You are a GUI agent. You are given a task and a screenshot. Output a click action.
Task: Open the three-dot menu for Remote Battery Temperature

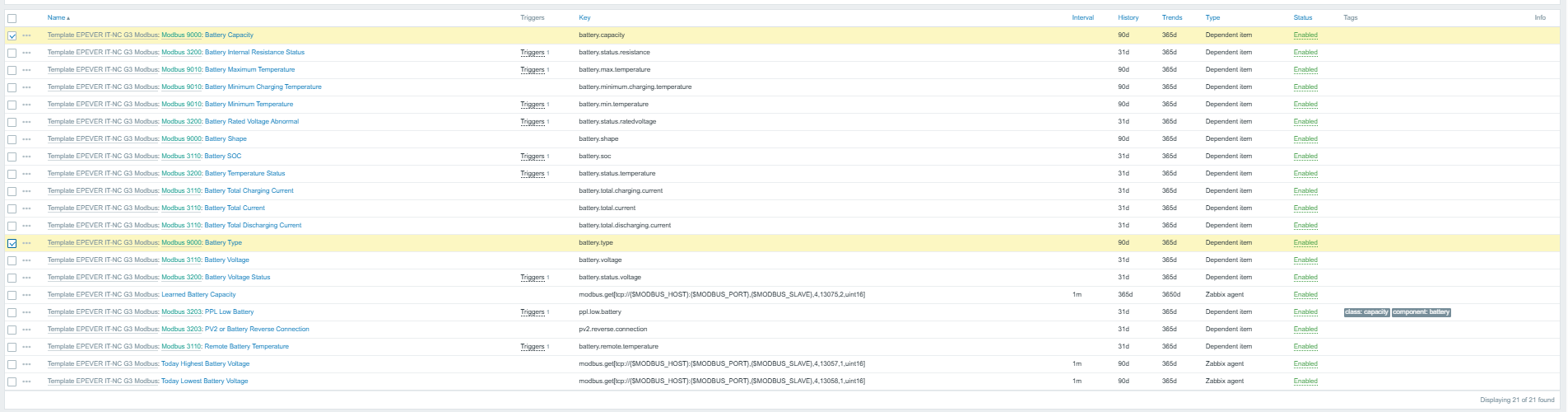(x=27, y=347)
